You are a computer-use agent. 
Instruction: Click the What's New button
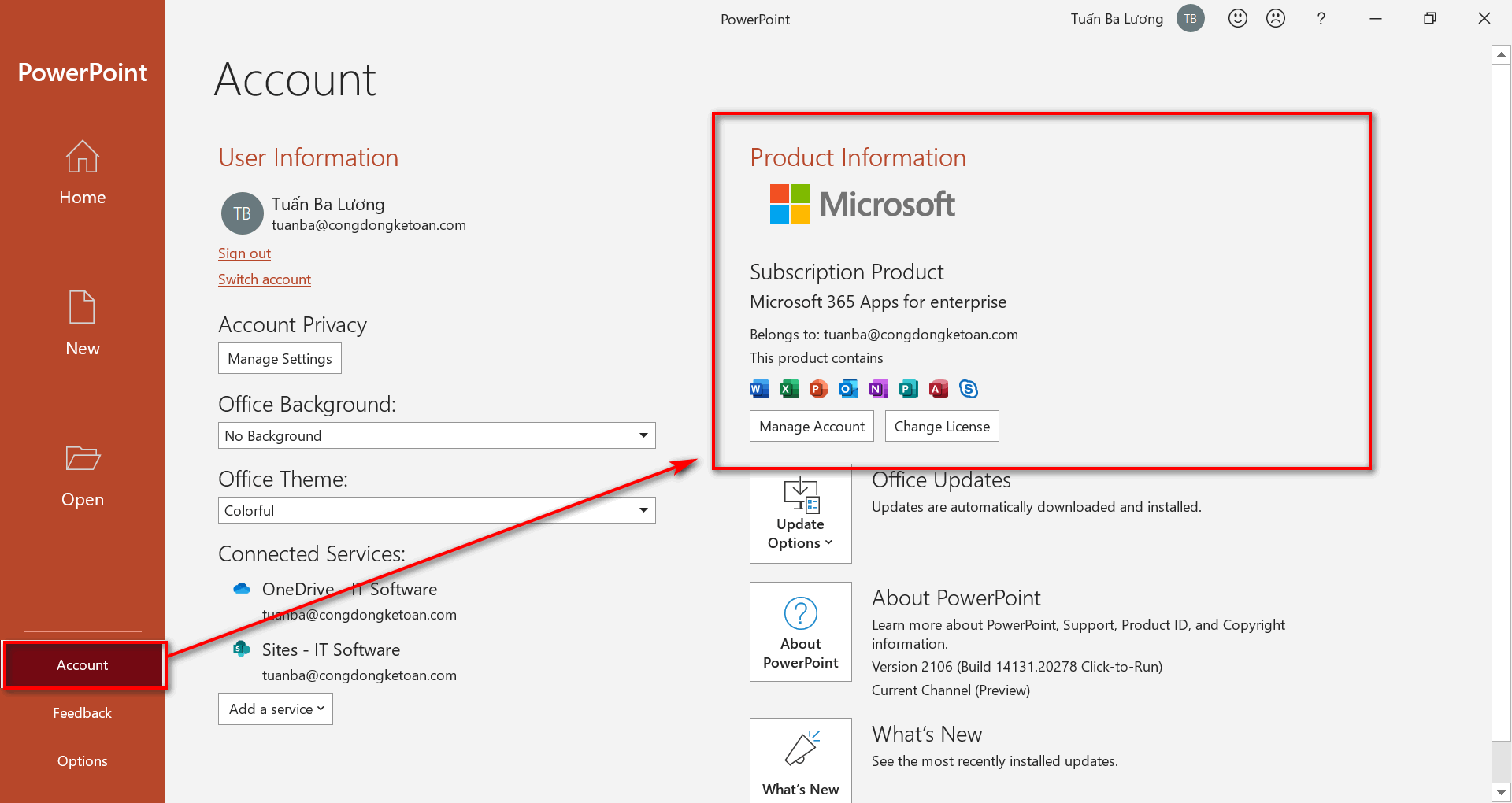tap(800, 760)
